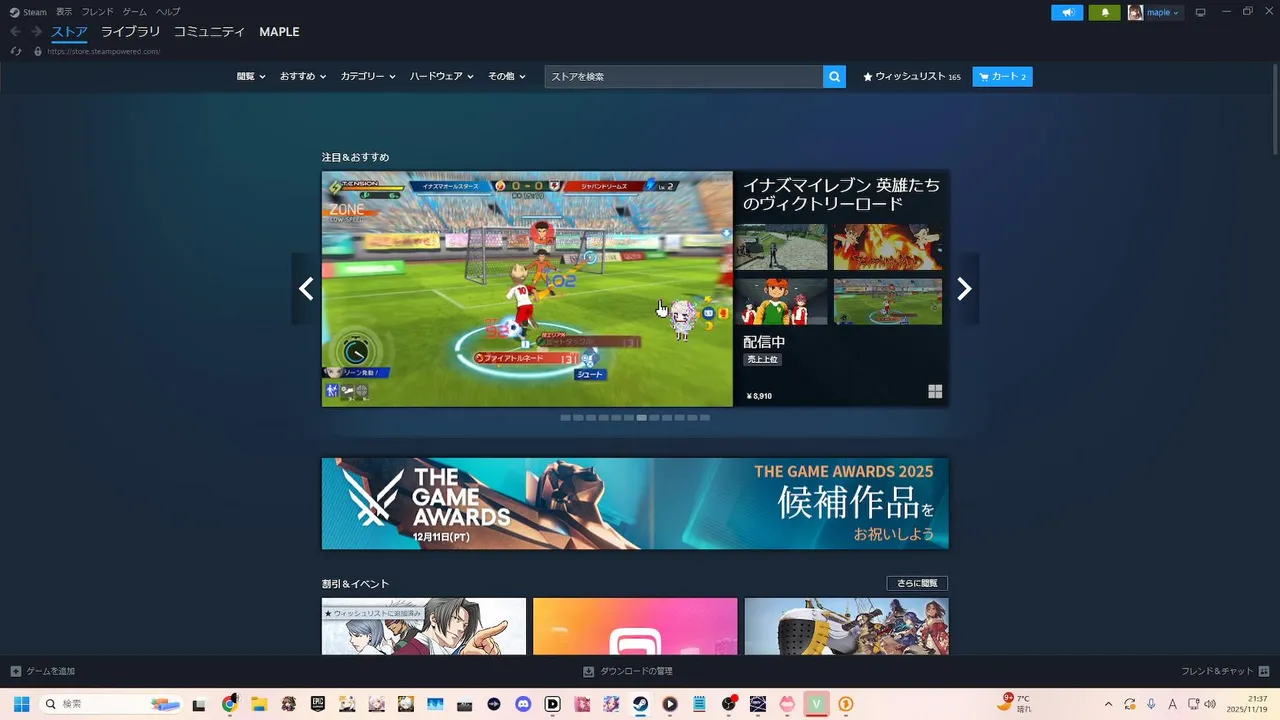The height and width of the screenshot is (720, 1280).
Task: Click the microphone tray icon
Action: [x=1151, y=704]
